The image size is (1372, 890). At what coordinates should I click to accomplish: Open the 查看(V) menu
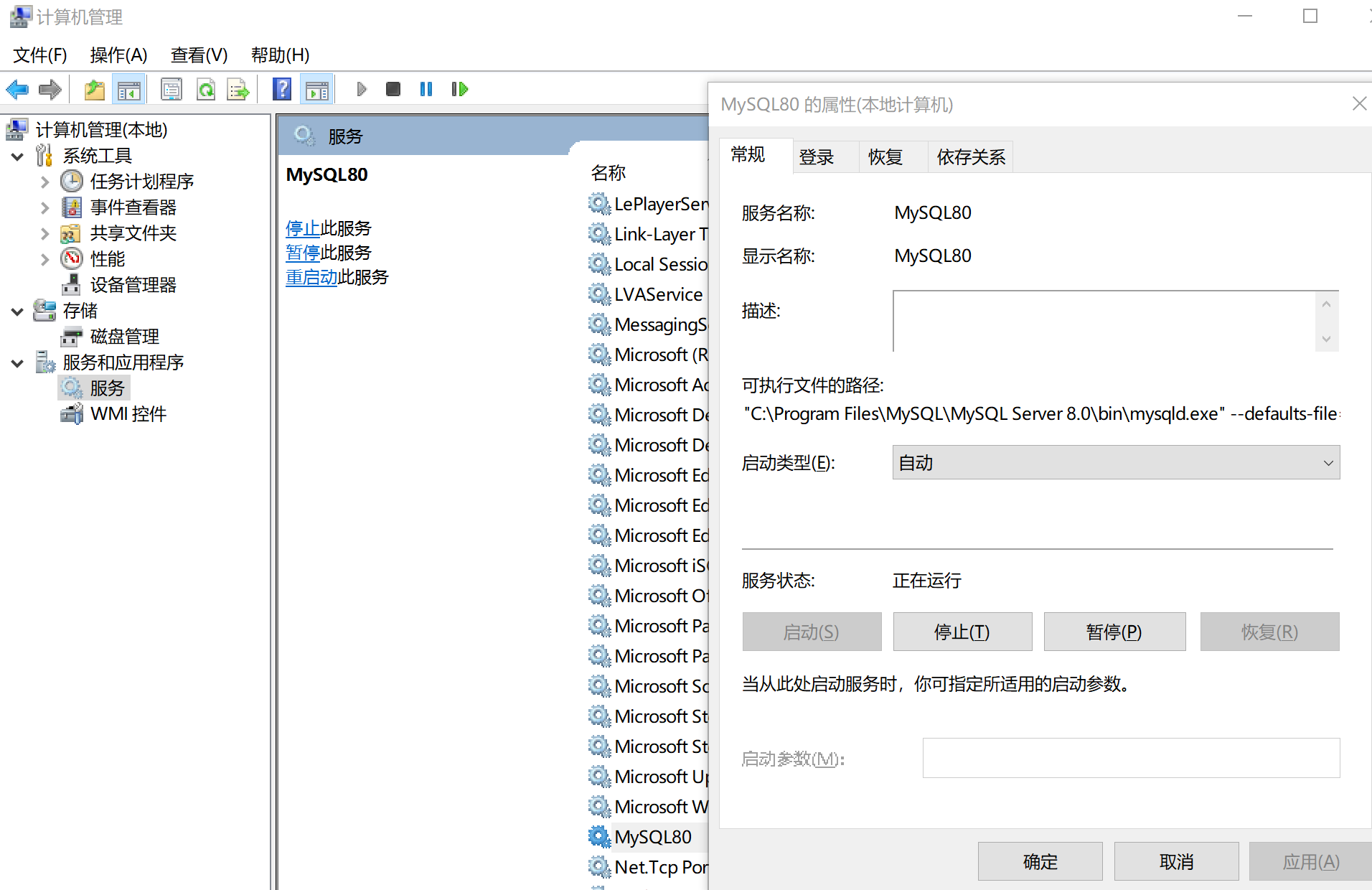click(199, 55)
